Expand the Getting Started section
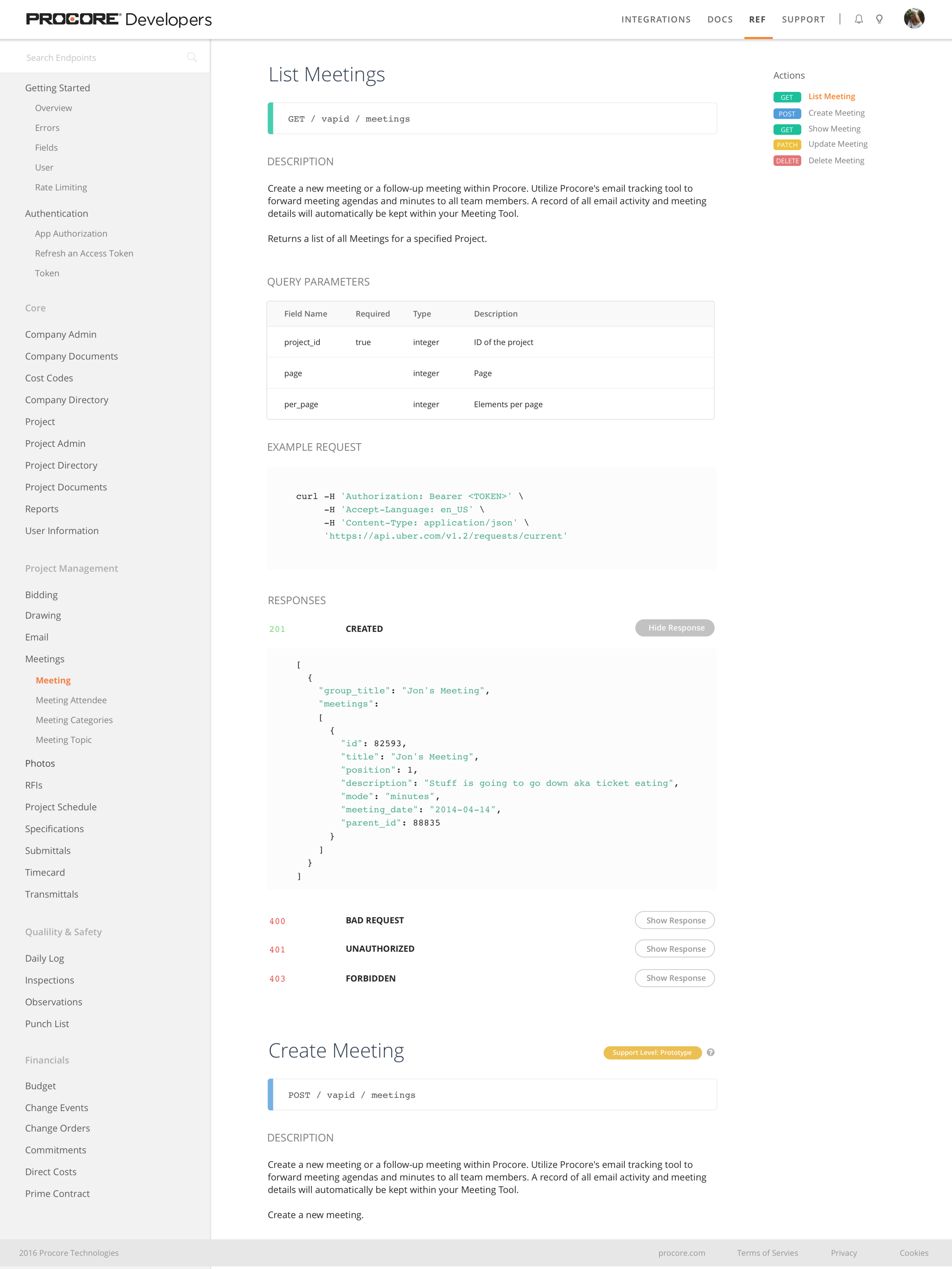 point(58,88)
